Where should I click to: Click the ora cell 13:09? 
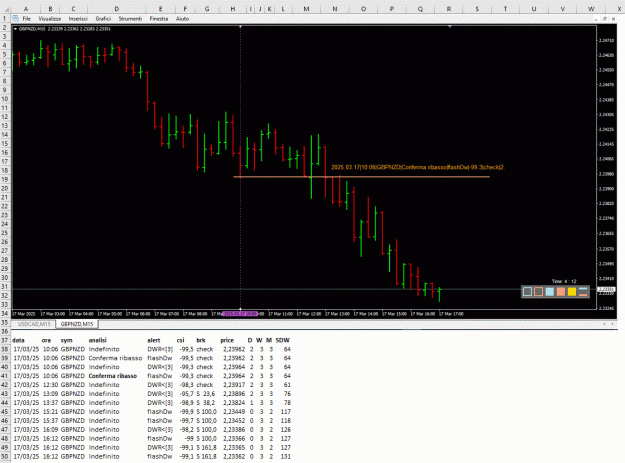click(51, 394)
